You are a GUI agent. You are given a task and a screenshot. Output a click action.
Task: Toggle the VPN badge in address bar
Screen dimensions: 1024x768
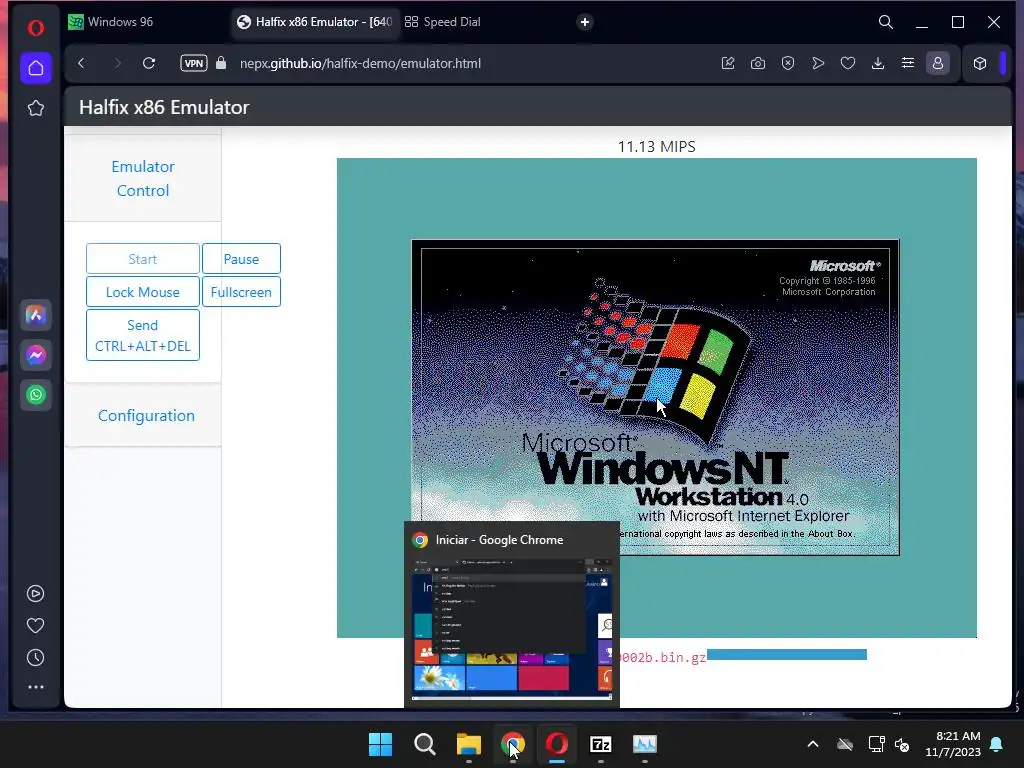click(x=193, y=63)
